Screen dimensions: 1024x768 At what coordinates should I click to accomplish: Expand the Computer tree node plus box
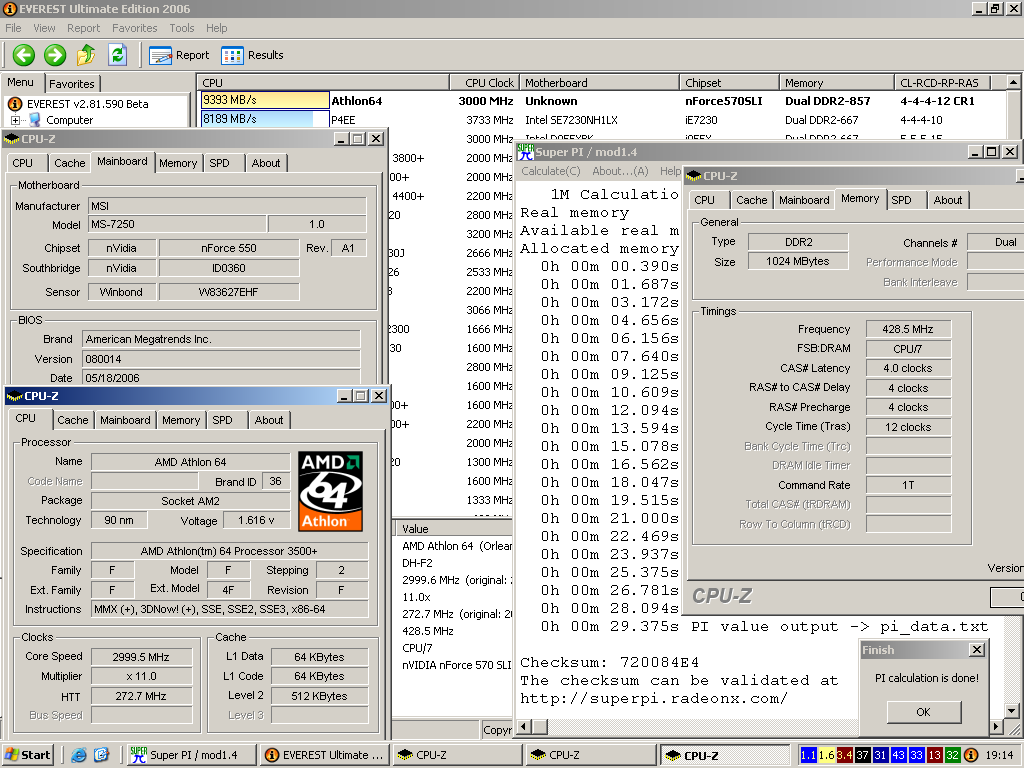coord(15,120)
